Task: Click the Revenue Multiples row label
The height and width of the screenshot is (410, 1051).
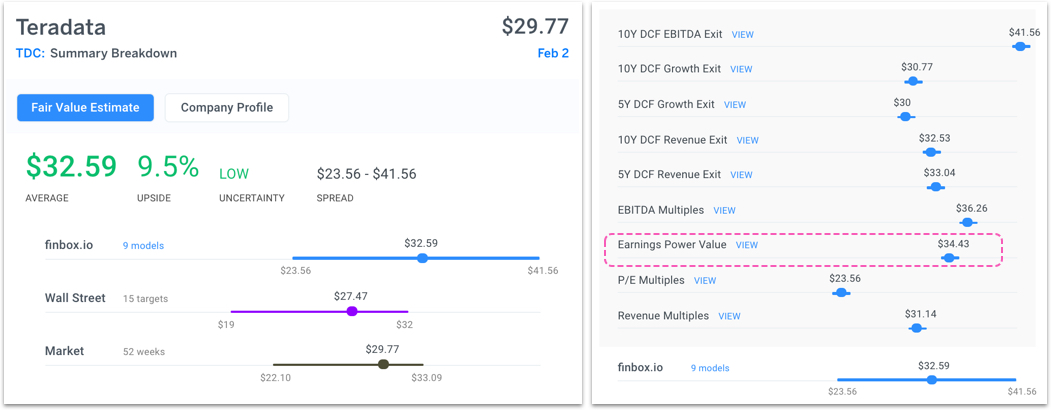Action: point(663,316)
